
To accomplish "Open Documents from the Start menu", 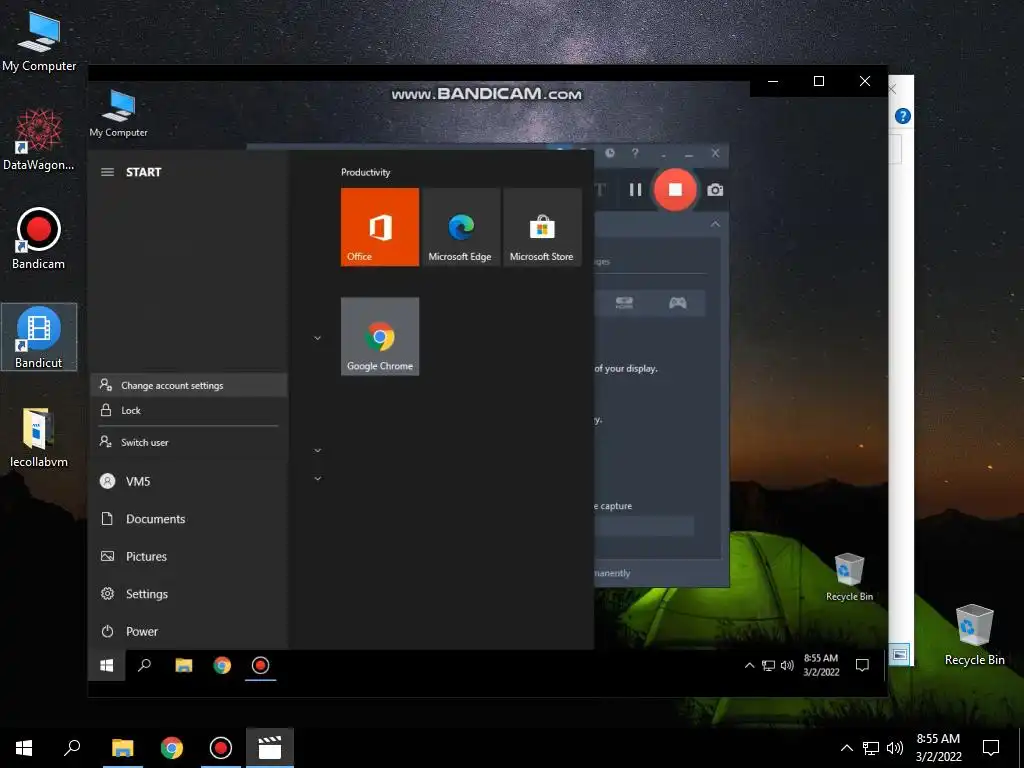I will [189, 519].
